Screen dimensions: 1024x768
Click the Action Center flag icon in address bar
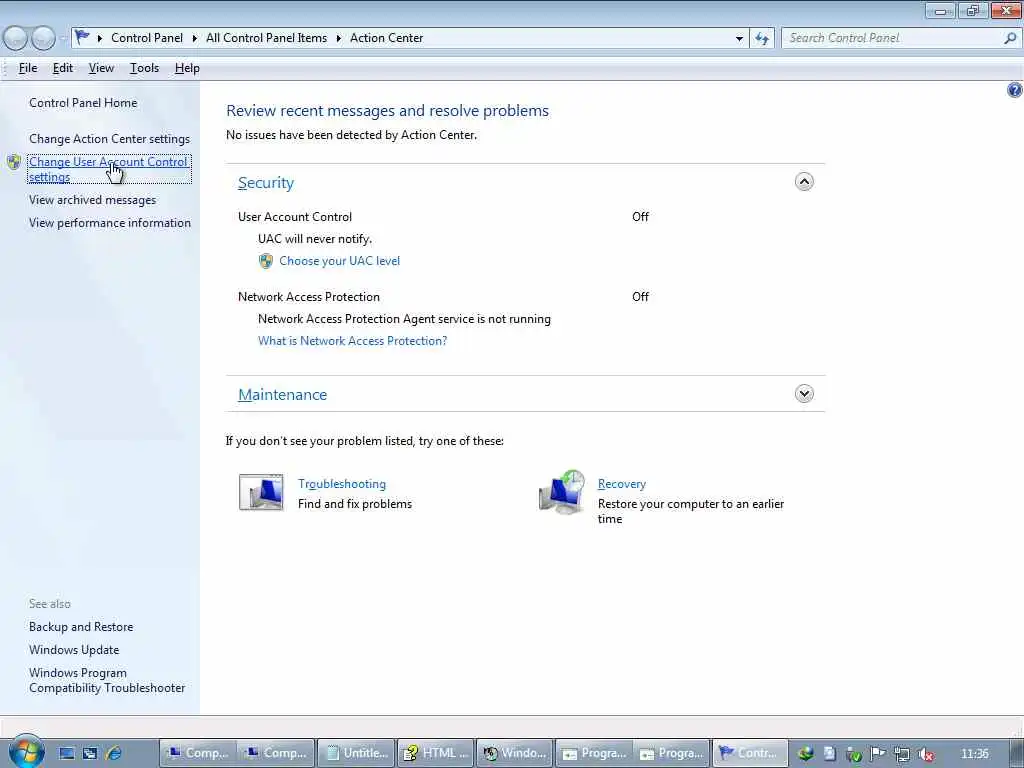[x=82, y=37]
